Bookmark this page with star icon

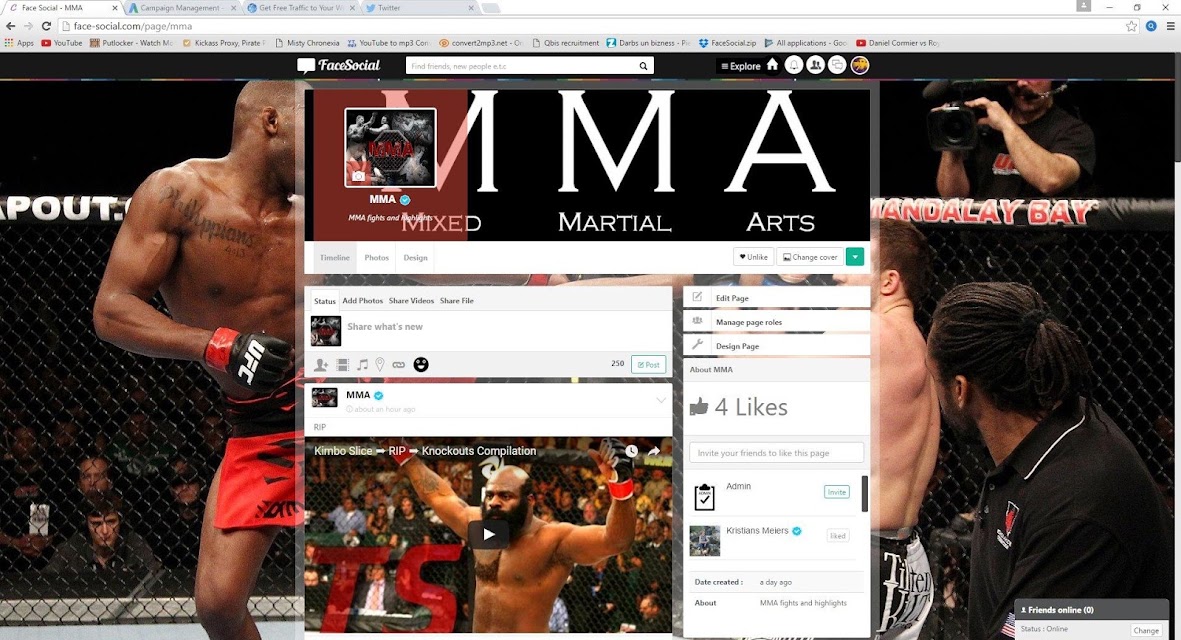(x=1131, y=26)
